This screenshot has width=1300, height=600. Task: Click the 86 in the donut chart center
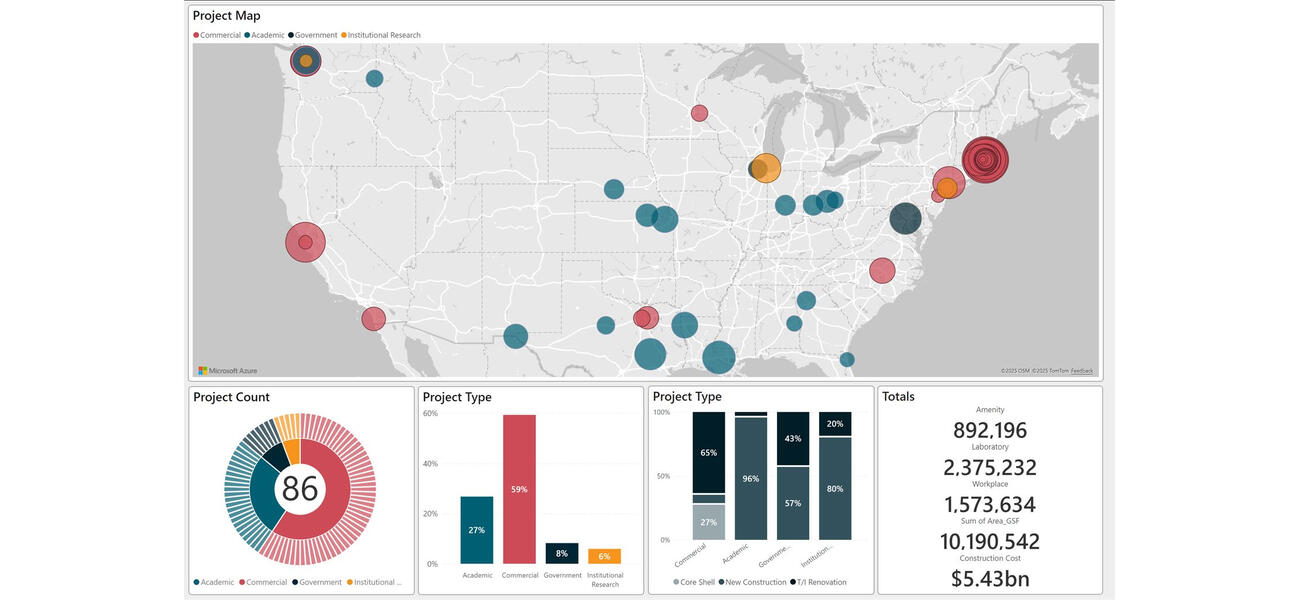click(x=299, y=489)
